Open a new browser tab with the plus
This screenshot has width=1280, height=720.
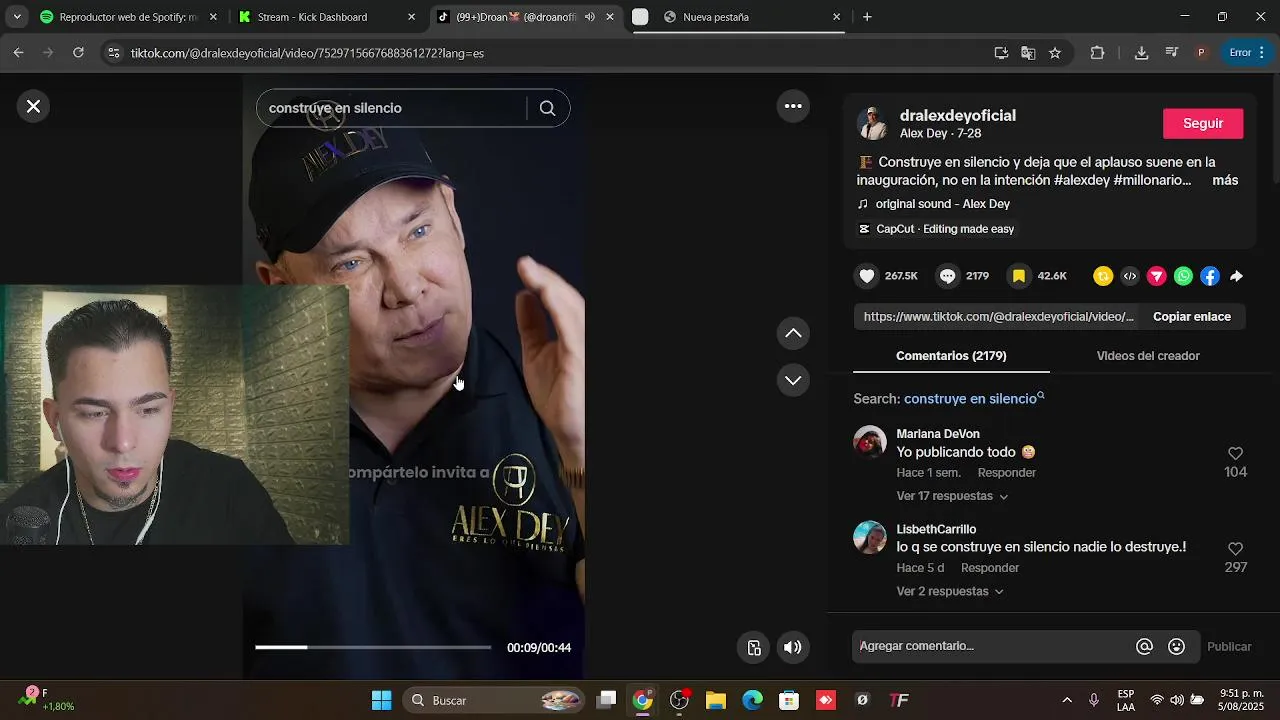[867, 17]
